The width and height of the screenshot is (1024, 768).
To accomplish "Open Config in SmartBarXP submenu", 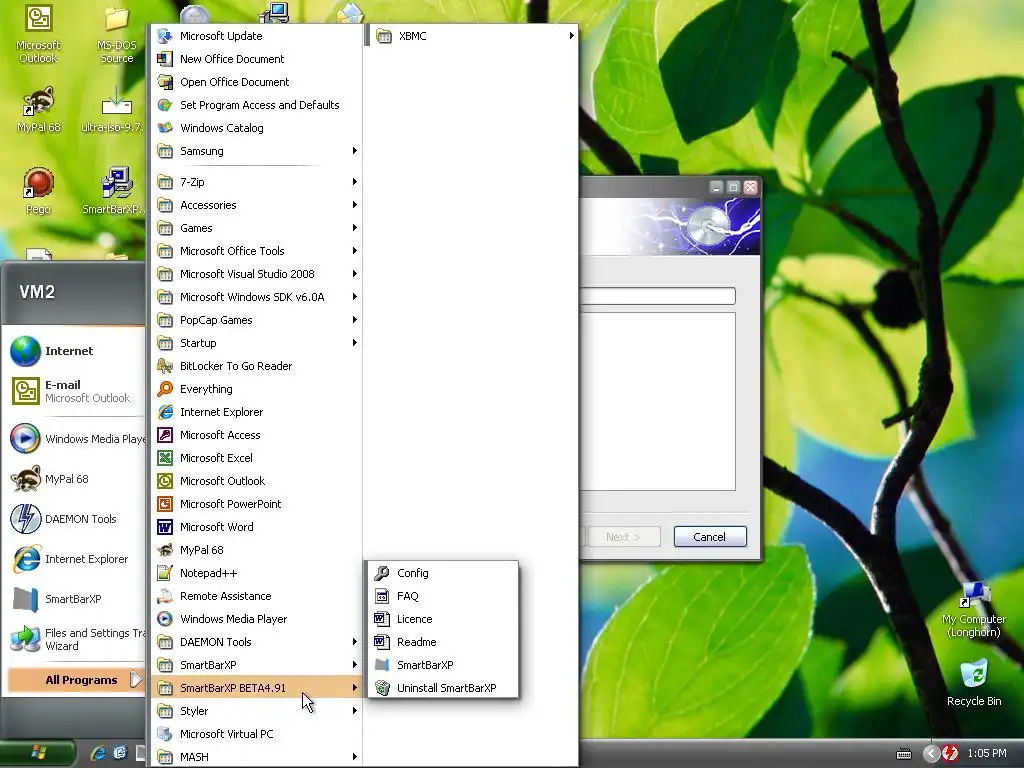I will [443, 573].
